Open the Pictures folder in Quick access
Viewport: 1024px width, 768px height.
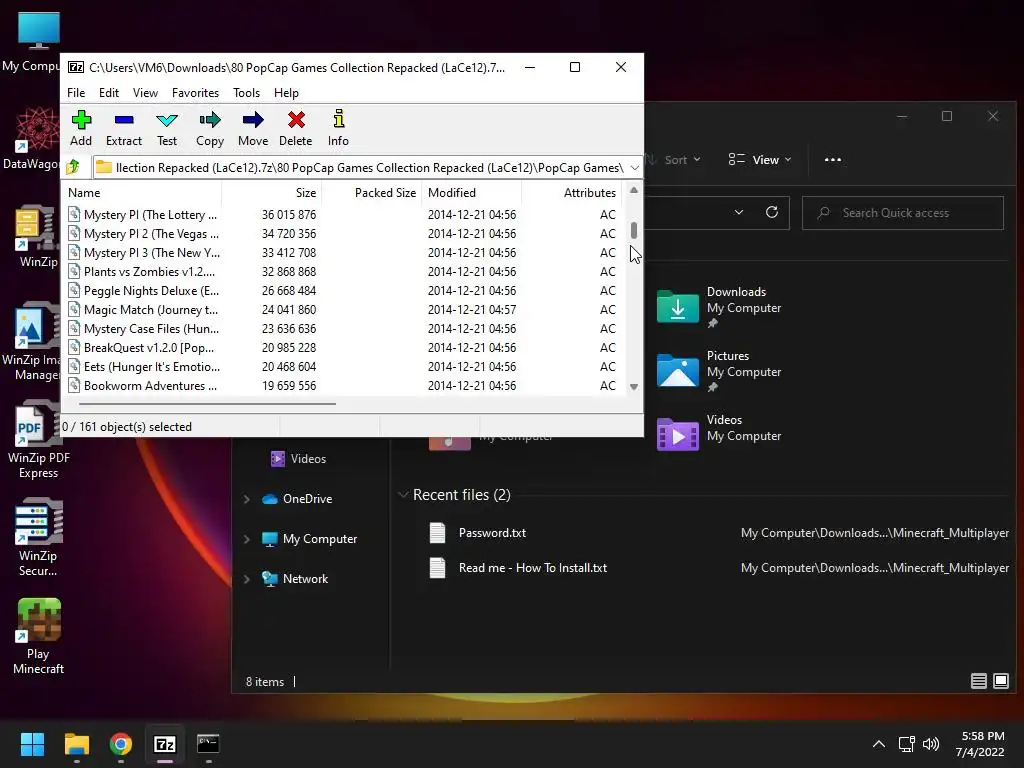pos(719,371)
